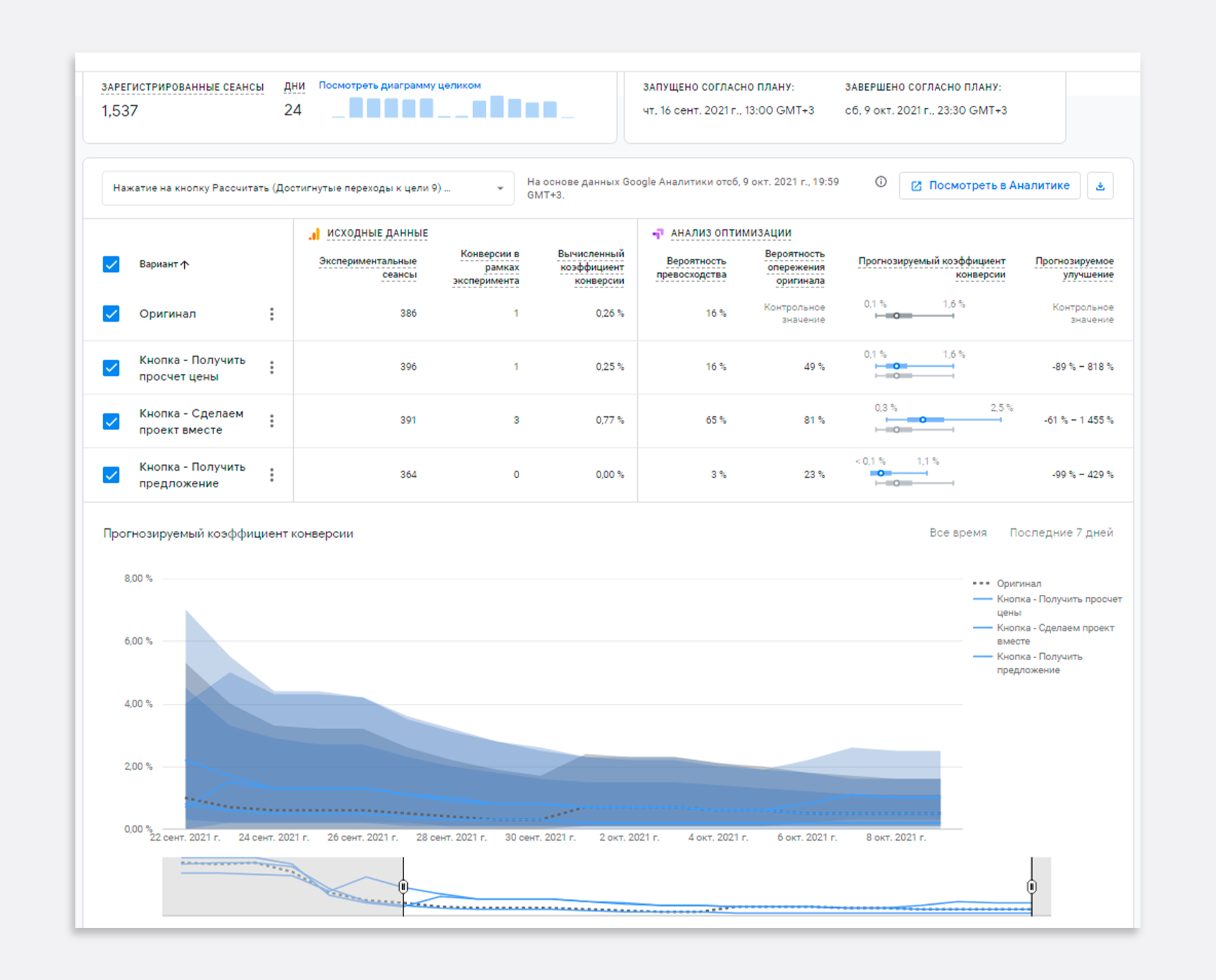Click sort arrow next to Вариант header
1216x980 pixels.
coord(185,264)
